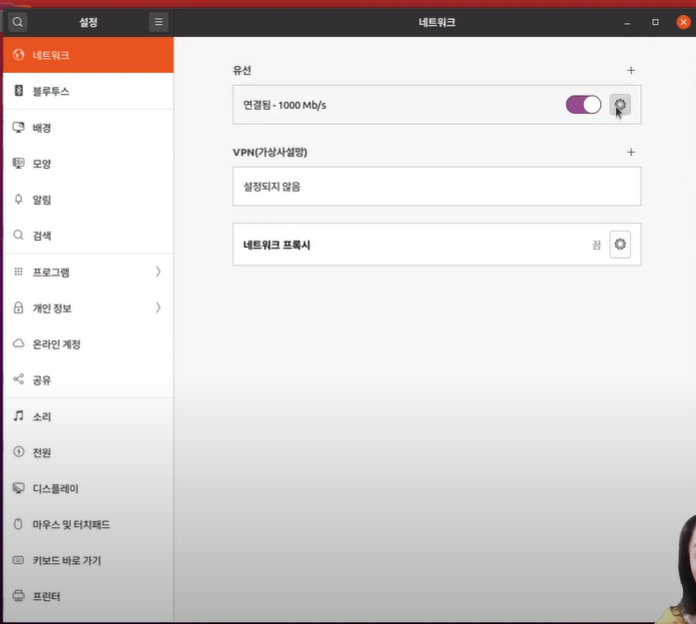The width and height of the screenshot is (696, 624).
Task: Click the 공유 sidebar label
Action: pos(42,380)
